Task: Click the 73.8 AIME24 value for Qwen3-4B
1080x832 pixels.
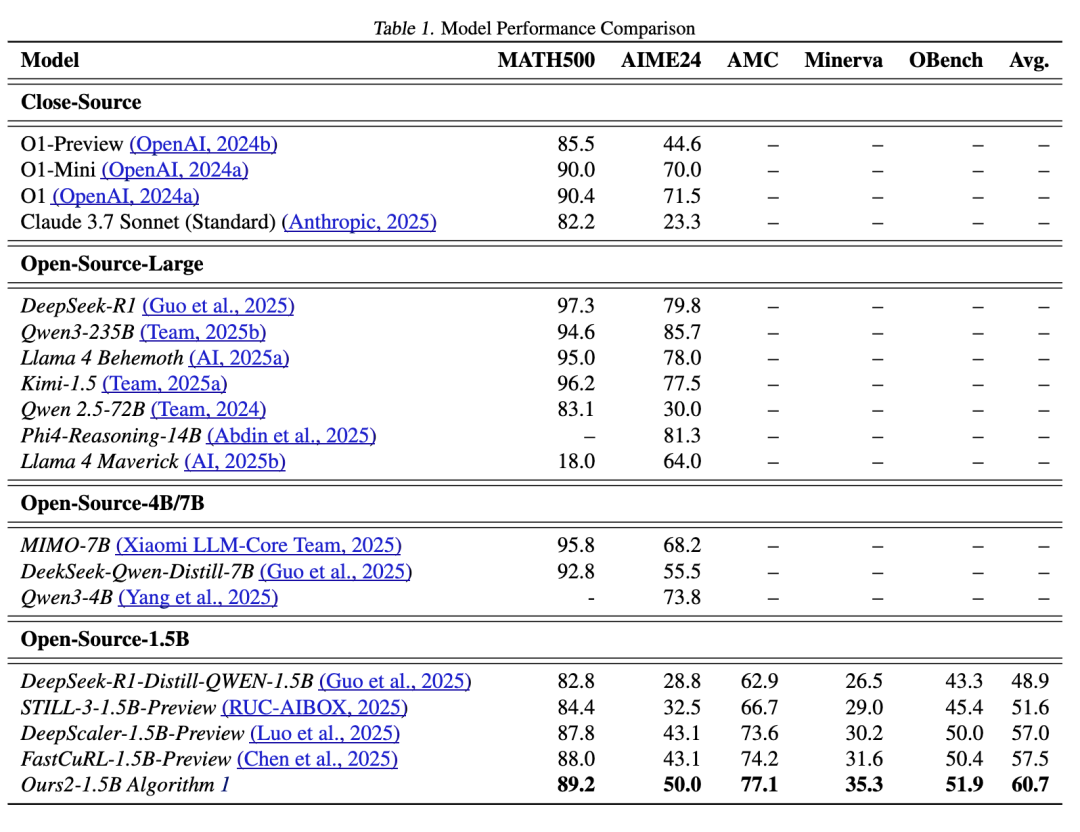Action: (x=682, y=597)
